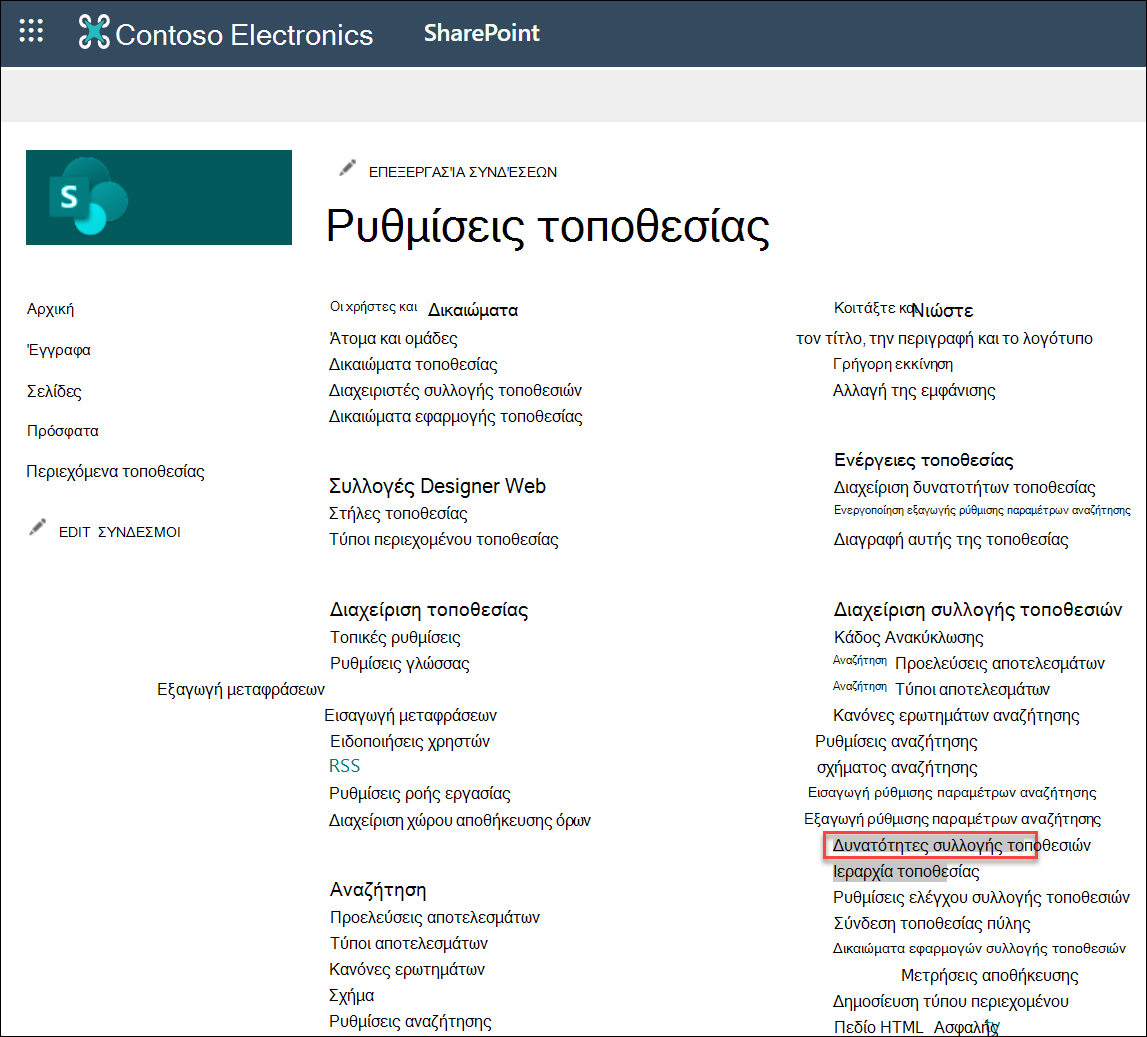
Task: Click pencil icon beside ΕΠΕΞΕΡΓΑΣΊΑ ΣΥΝΔΈΣΕΩΝ
Action: tap(347, 169)
